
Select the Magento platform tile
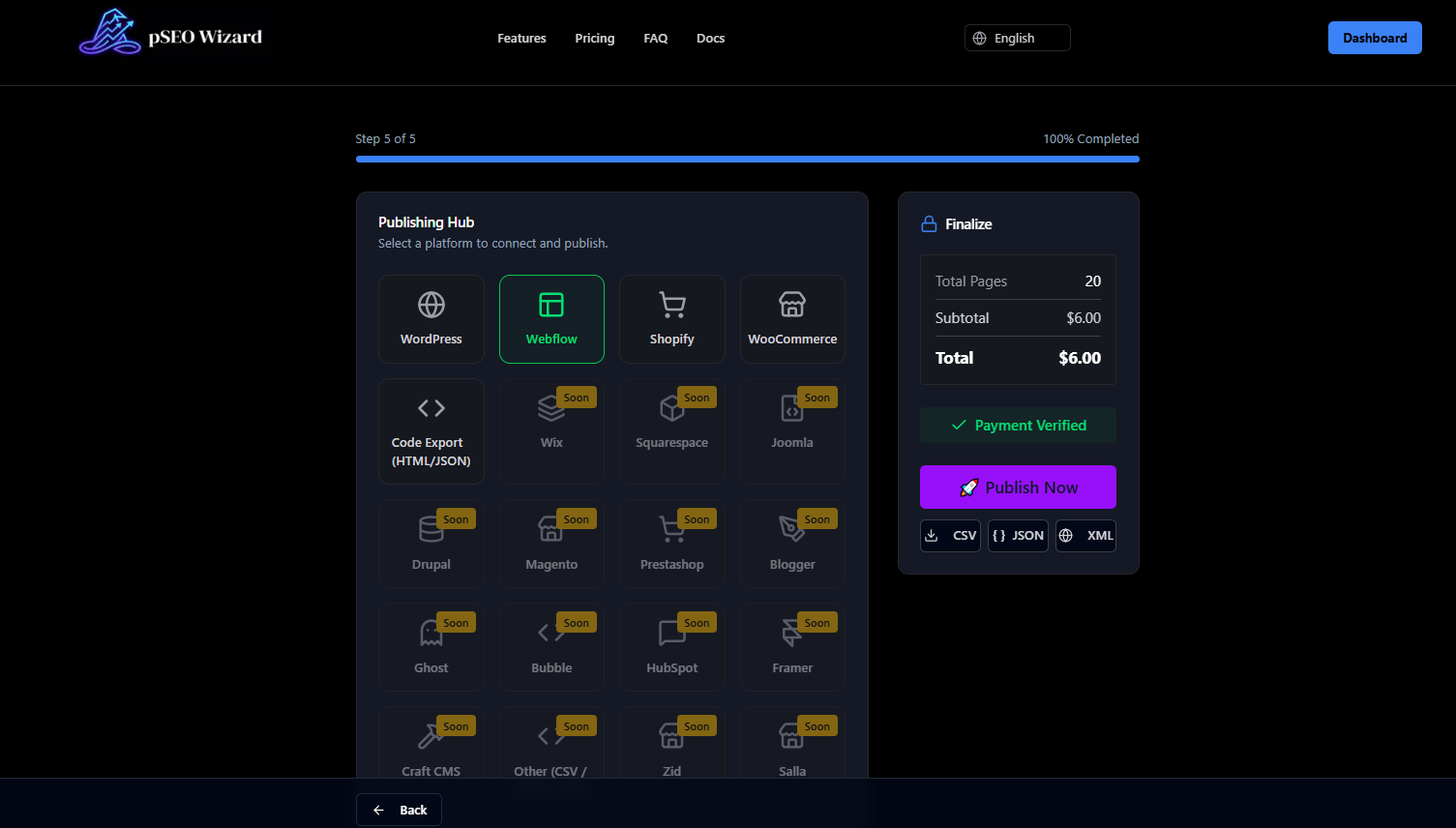tap(551, 543)
